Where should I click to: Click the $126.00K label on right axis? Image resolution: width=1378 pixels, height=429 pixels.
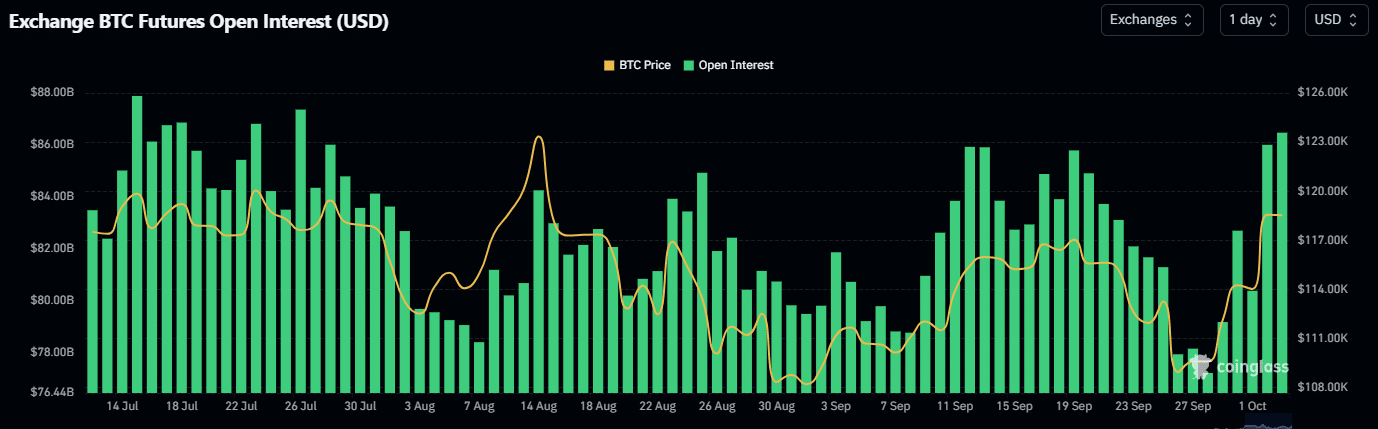click(x=1323, y=93)
